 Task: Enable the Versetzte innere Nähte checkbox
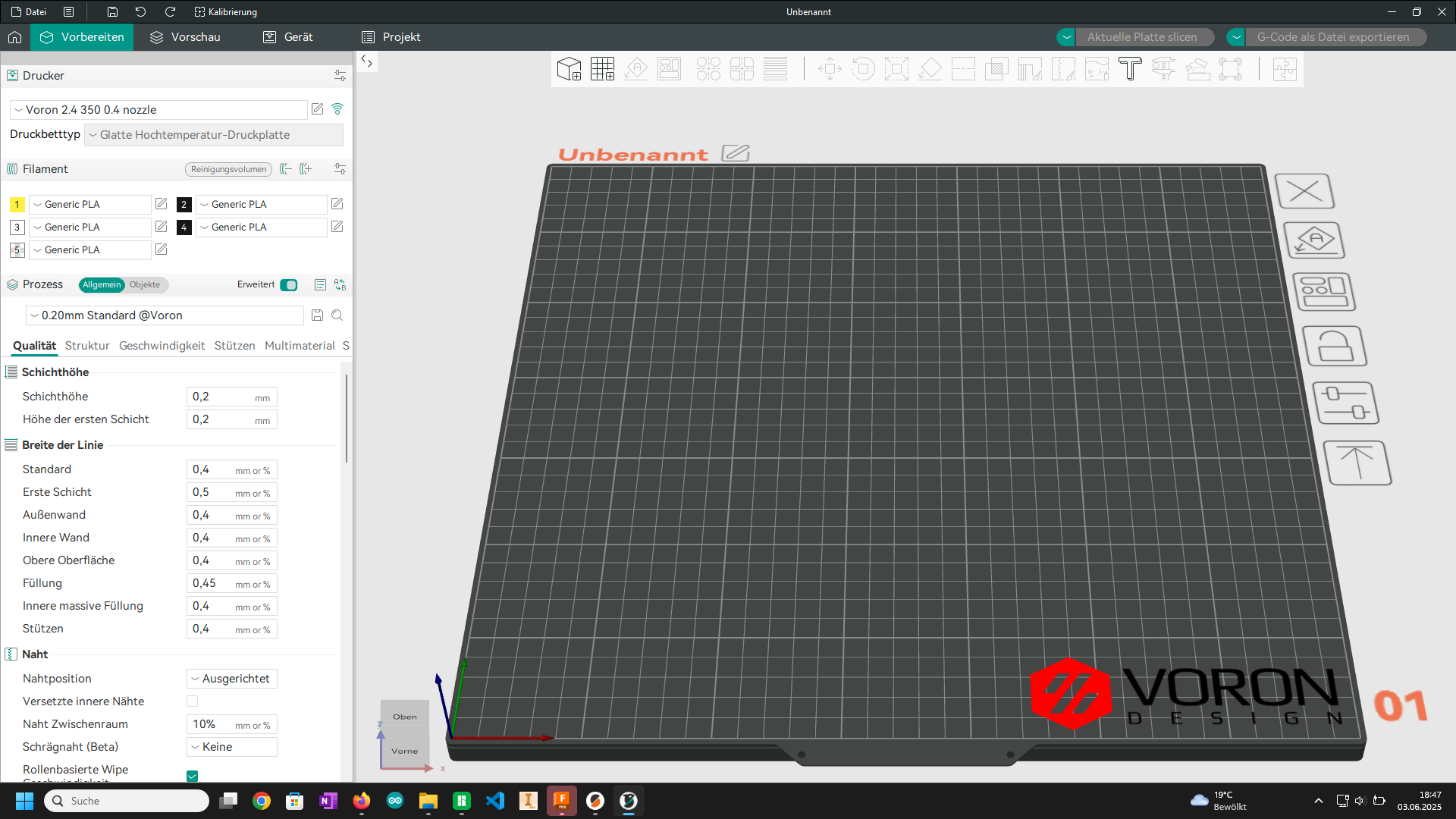(193, 701)
